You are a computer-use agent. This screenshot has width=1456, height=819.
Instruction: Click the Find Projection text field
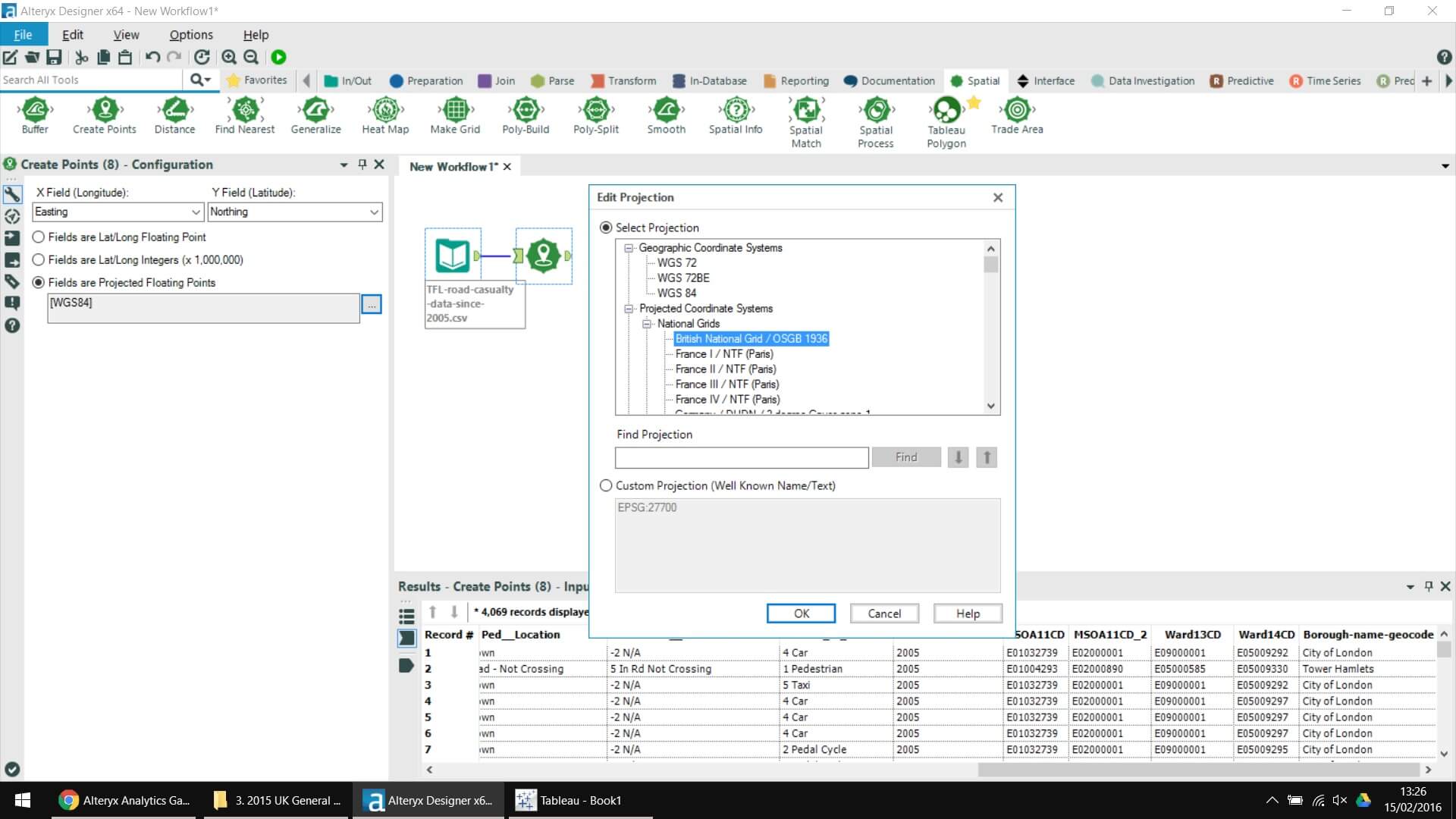(x=741, y=457)
